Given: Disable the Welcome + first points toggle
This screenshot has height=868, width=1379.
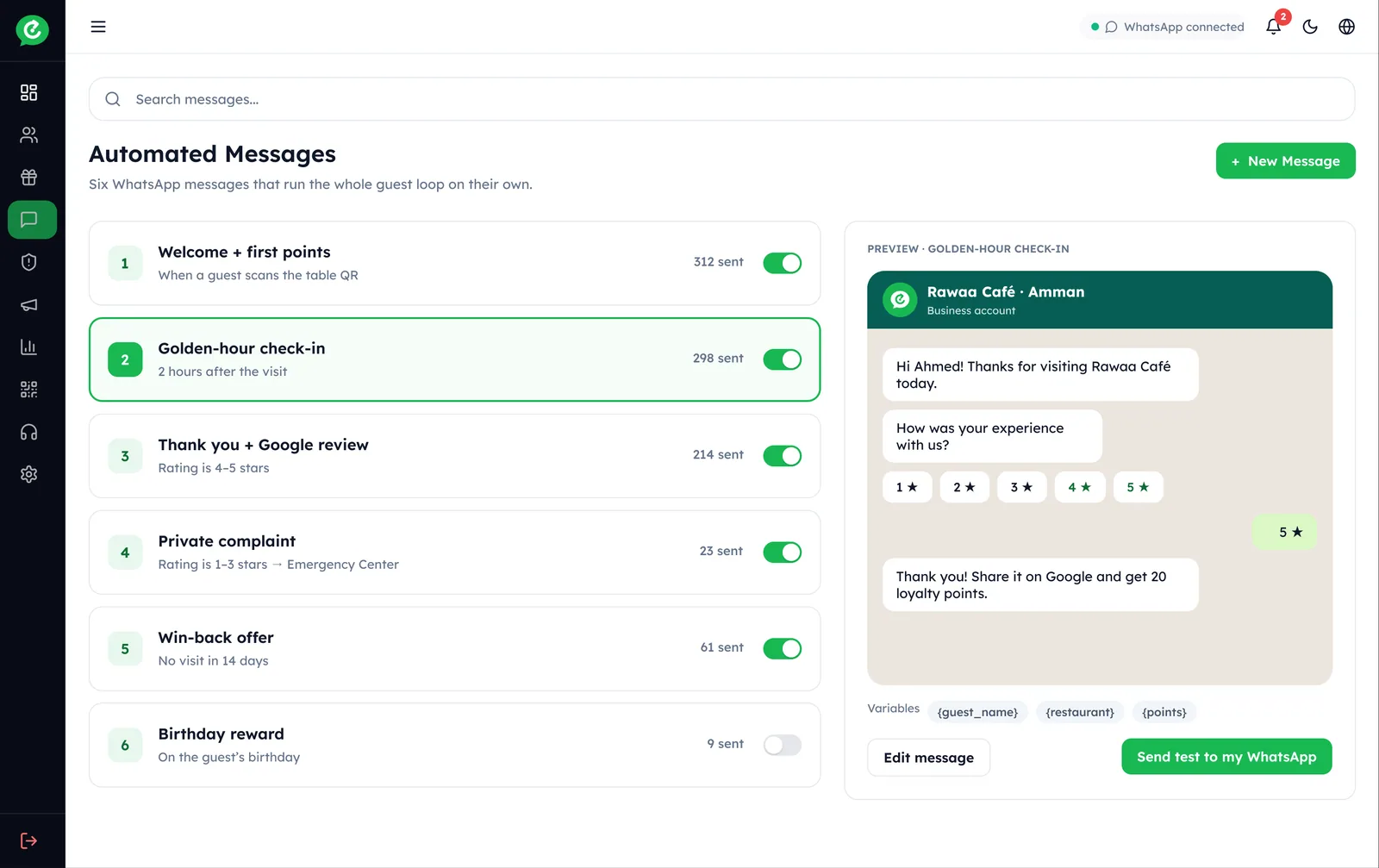Looking at the screenshot, I should coord(783,263).
